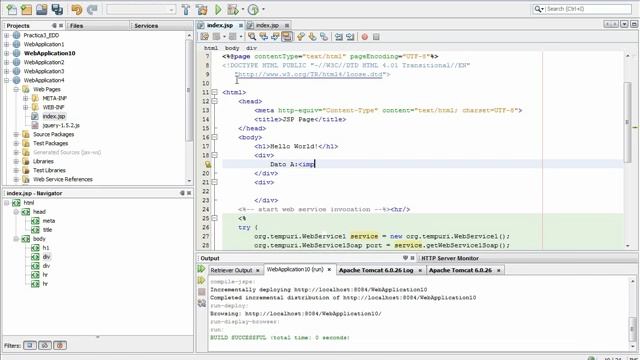Follow the loose.dtd URL link in code
The width and height of the screenshot is (640, 360).
pos(309,74)
